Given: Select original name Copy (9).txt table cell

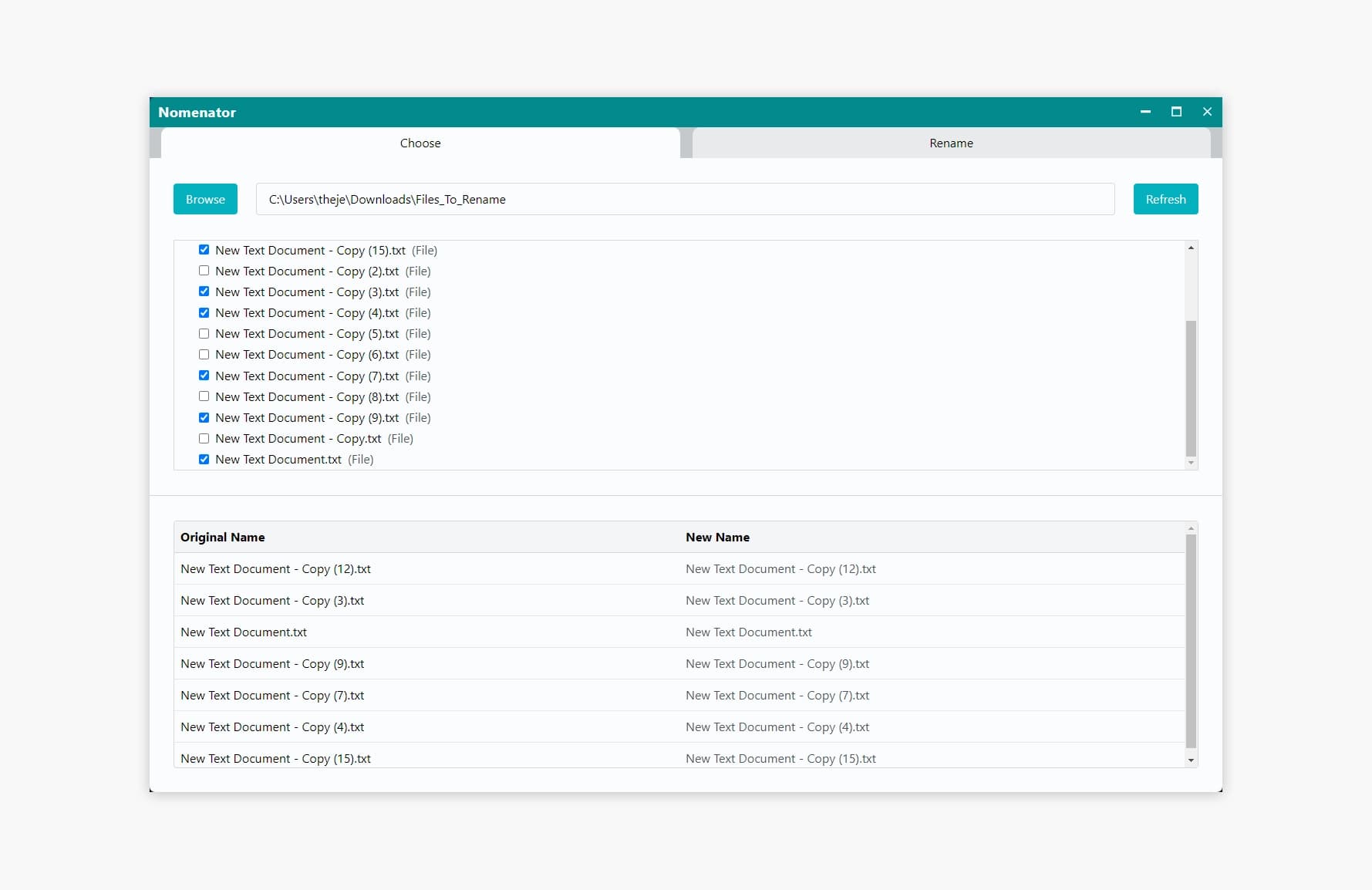Looking at the screenshot, I should pyautogui.click(x=426, y=663).
